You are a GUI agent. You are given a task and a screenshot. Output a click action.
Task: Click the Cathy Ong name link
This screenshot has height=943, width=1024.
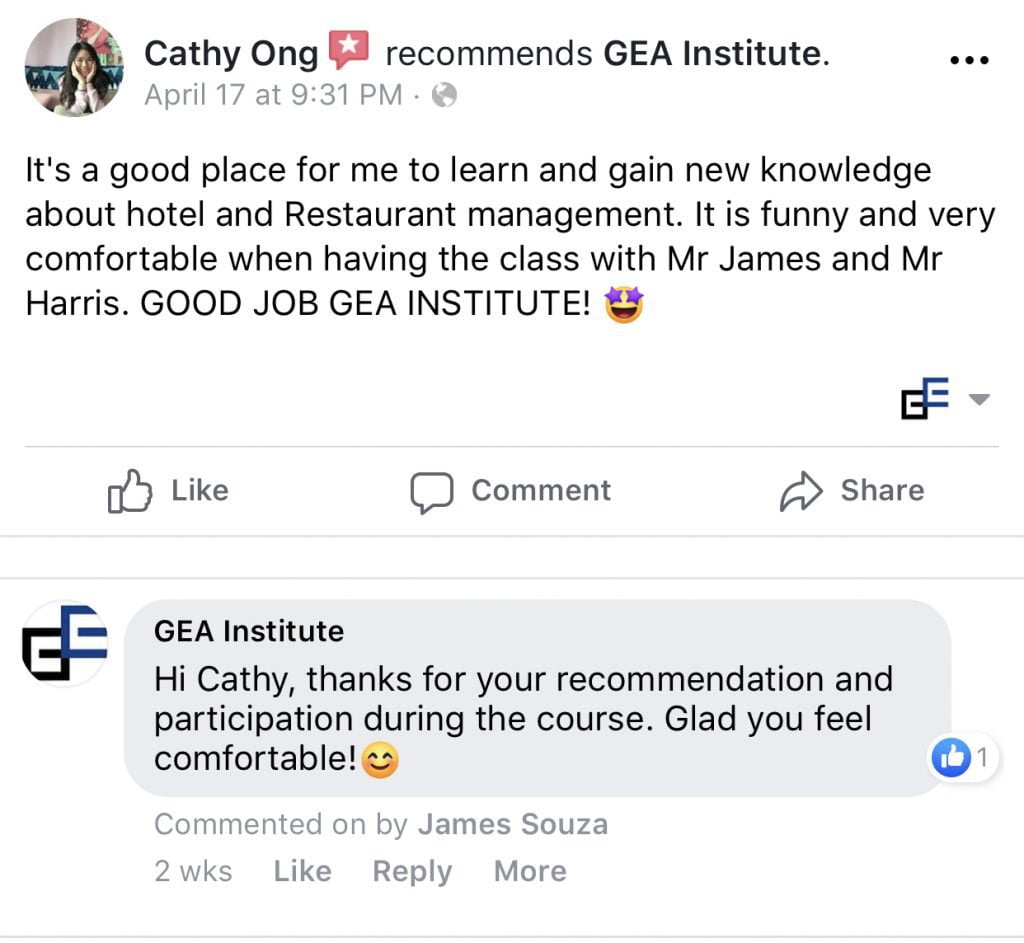click(231, 53)
